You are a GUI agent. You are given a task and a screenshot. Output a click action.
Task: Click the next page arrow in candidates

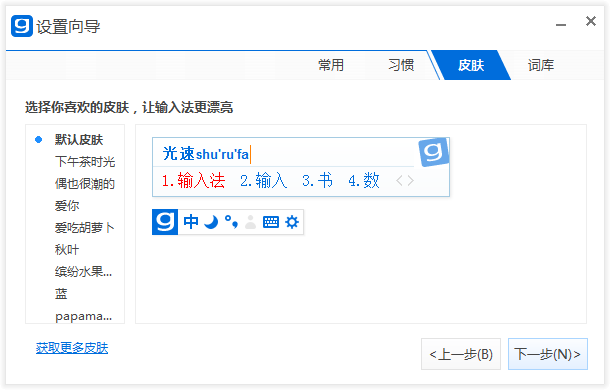click(x=410, y=181)
